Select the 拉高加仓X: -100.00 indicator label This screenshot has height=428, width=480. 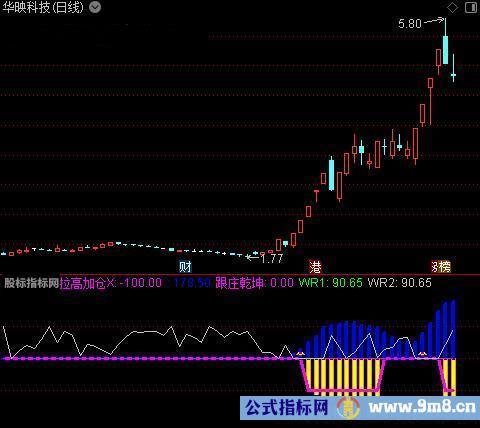(111, 283)
